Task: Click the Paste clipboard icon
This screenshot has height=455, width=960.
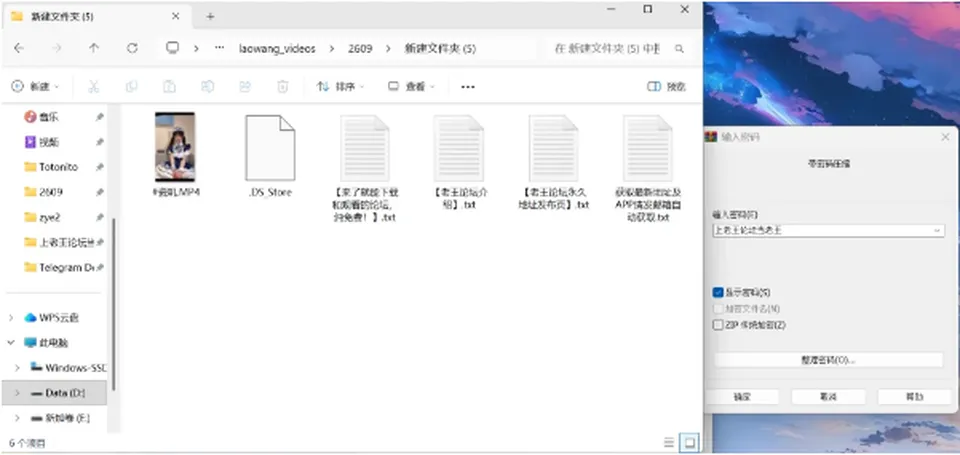Action: click(170, 87)
